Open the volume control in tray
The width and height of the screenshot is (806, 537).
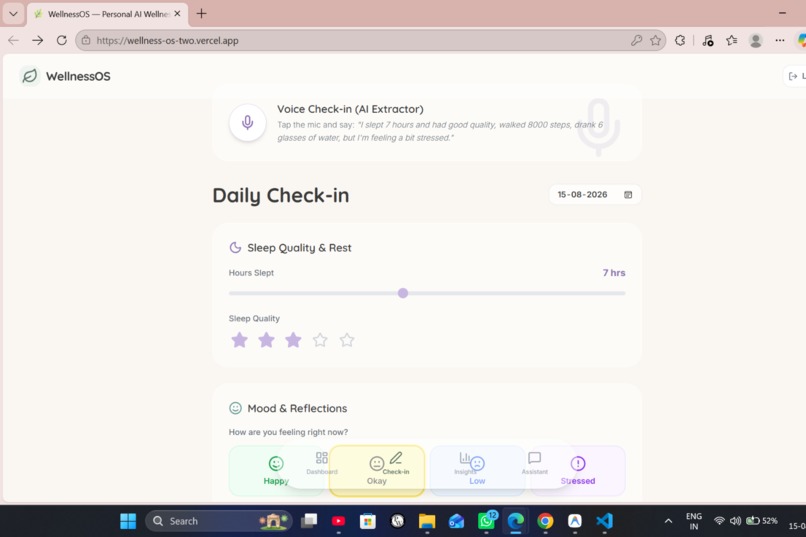(736, 521)
